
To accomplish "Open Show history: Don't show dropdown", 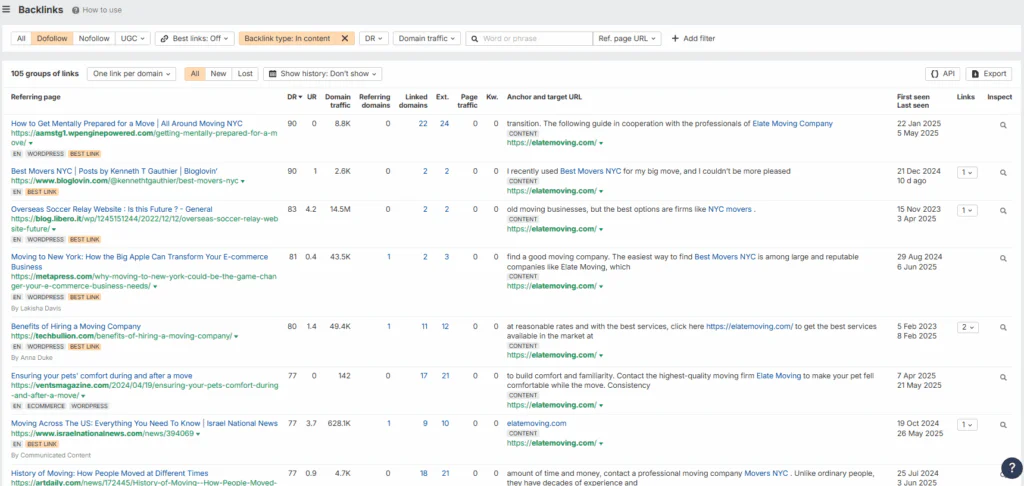I will tap(323, 74).
